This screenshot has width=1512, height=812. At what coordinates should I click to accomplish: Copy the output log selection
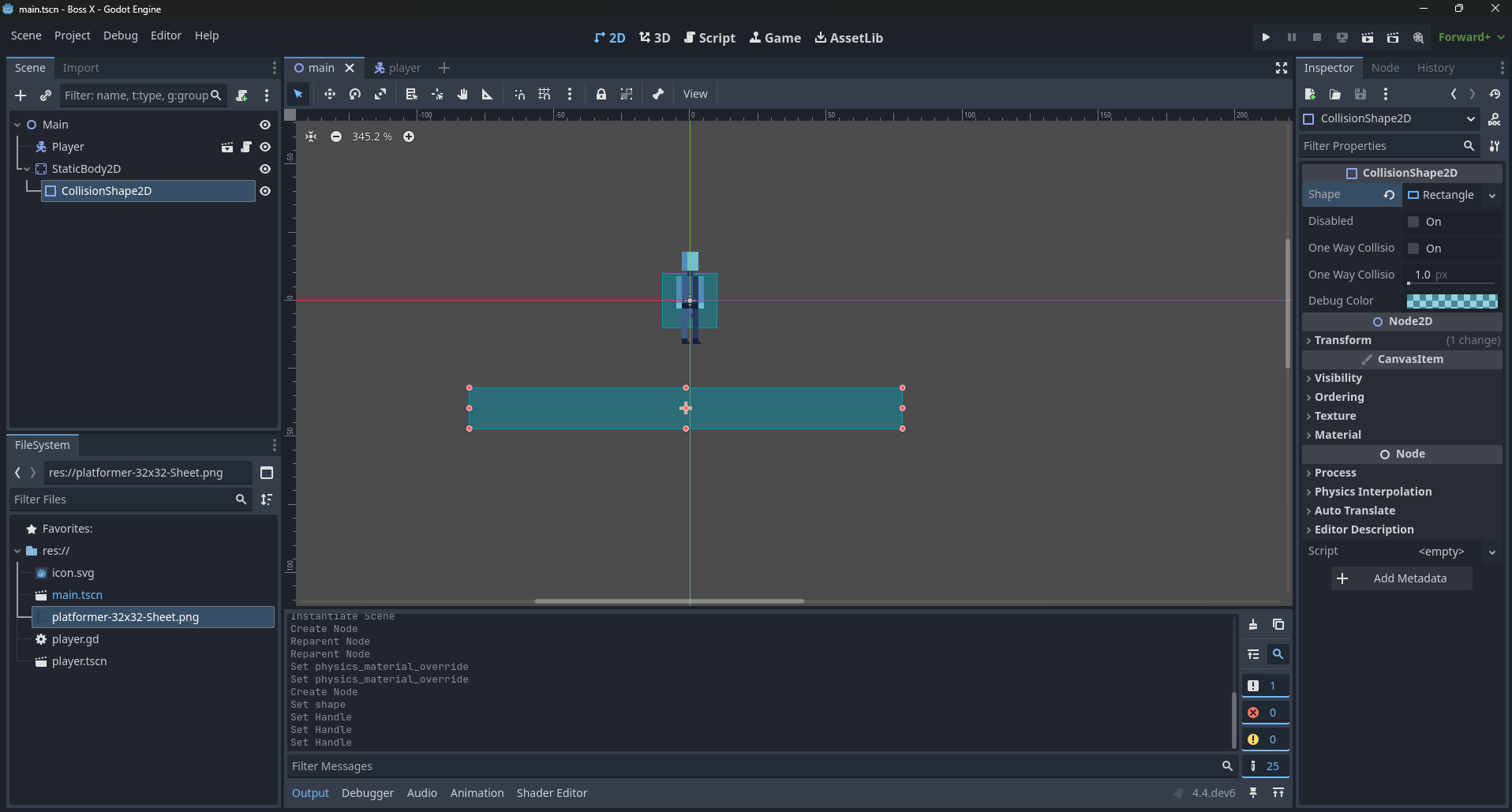1278,624
